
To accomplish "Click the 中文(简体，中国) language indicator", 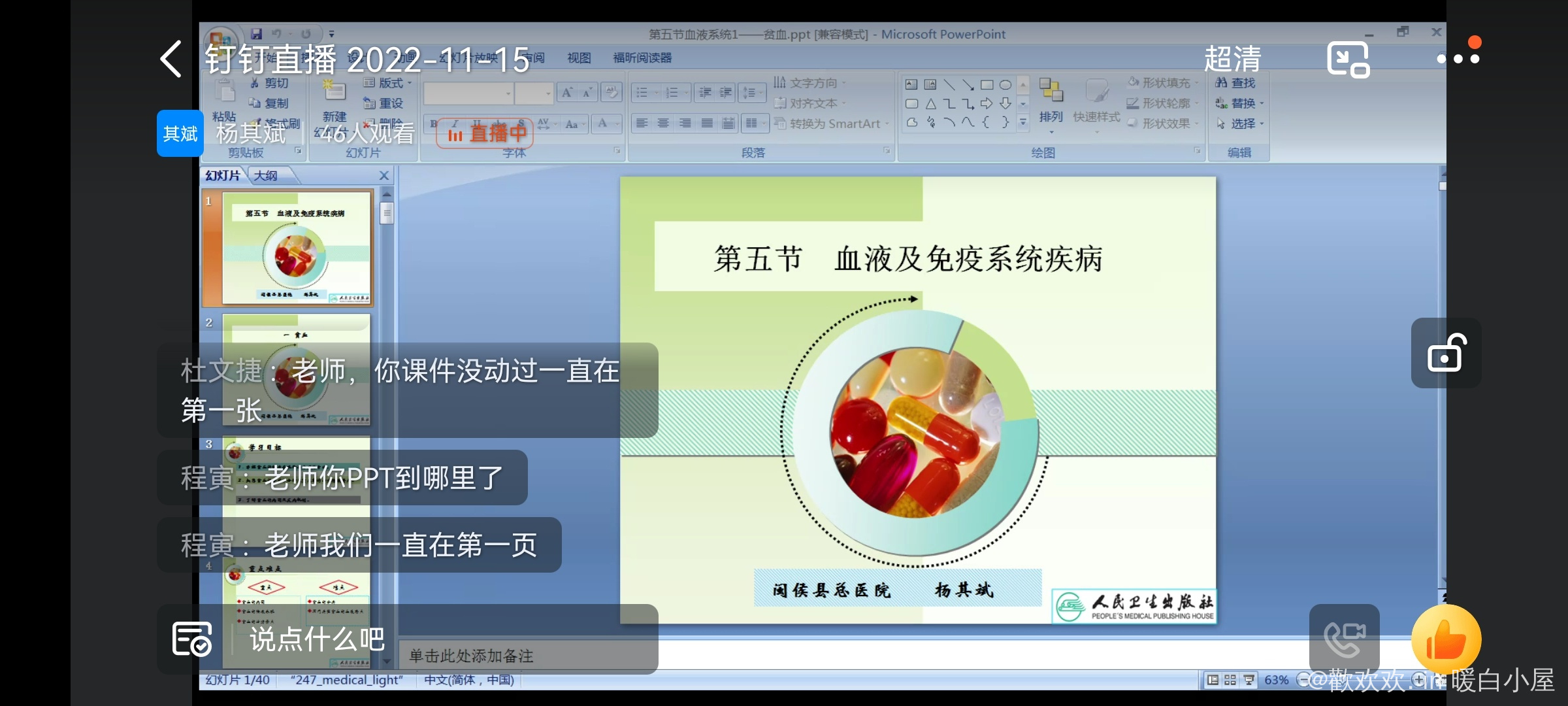I will (x=469, y=680).
